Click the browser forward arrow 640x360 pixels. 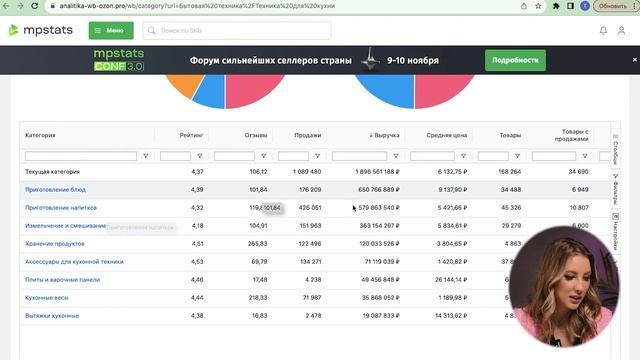tap(20, 6)
